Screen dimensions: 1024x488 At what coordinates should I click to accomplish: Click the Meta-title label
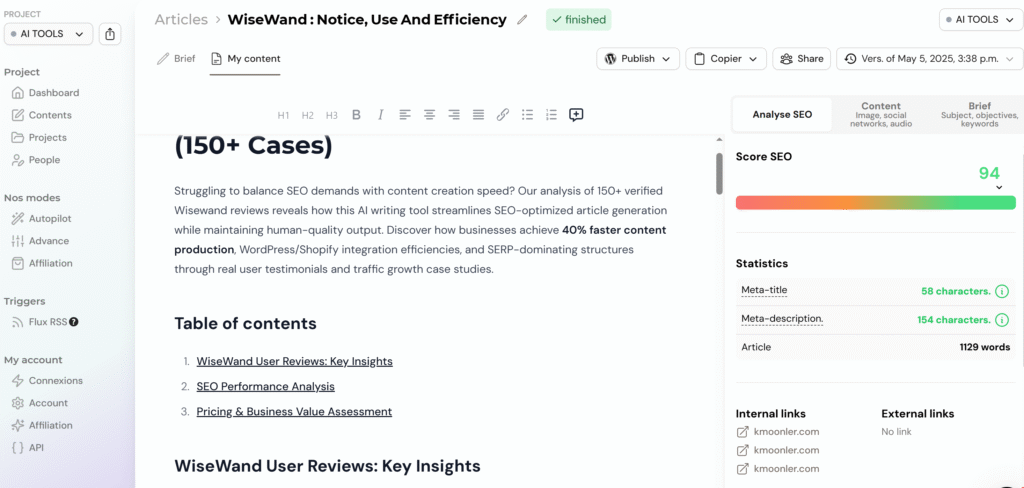[764, 290]
